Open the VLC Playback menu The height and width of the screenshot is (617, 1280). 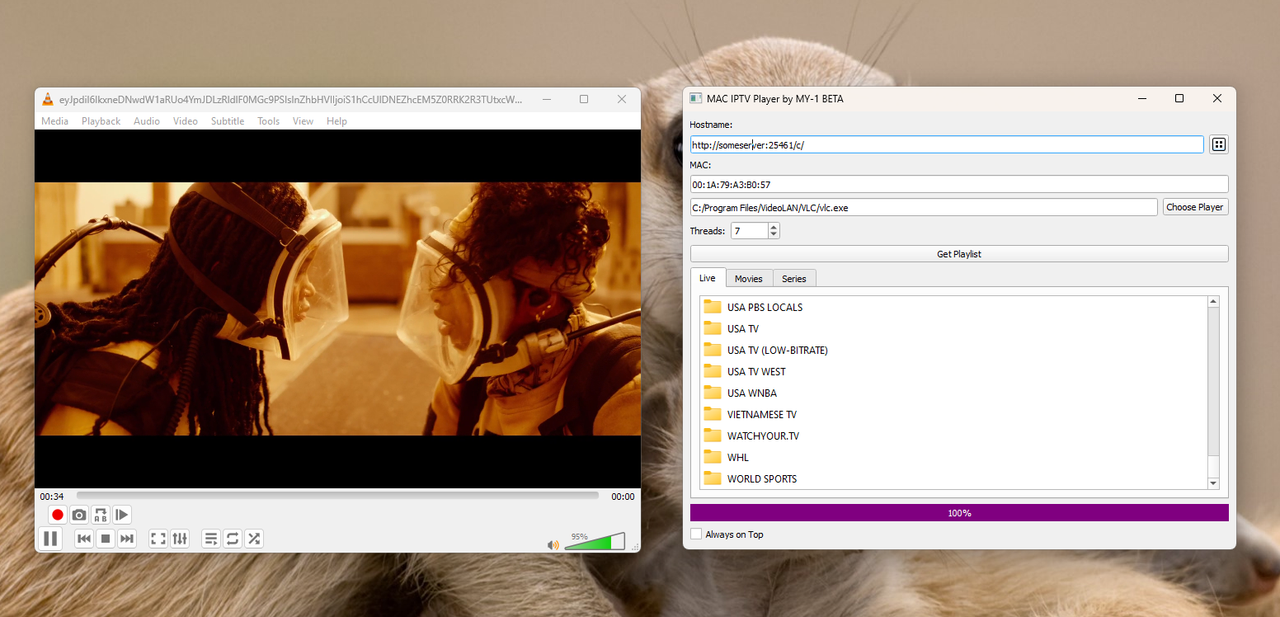(x=101, y=121)
